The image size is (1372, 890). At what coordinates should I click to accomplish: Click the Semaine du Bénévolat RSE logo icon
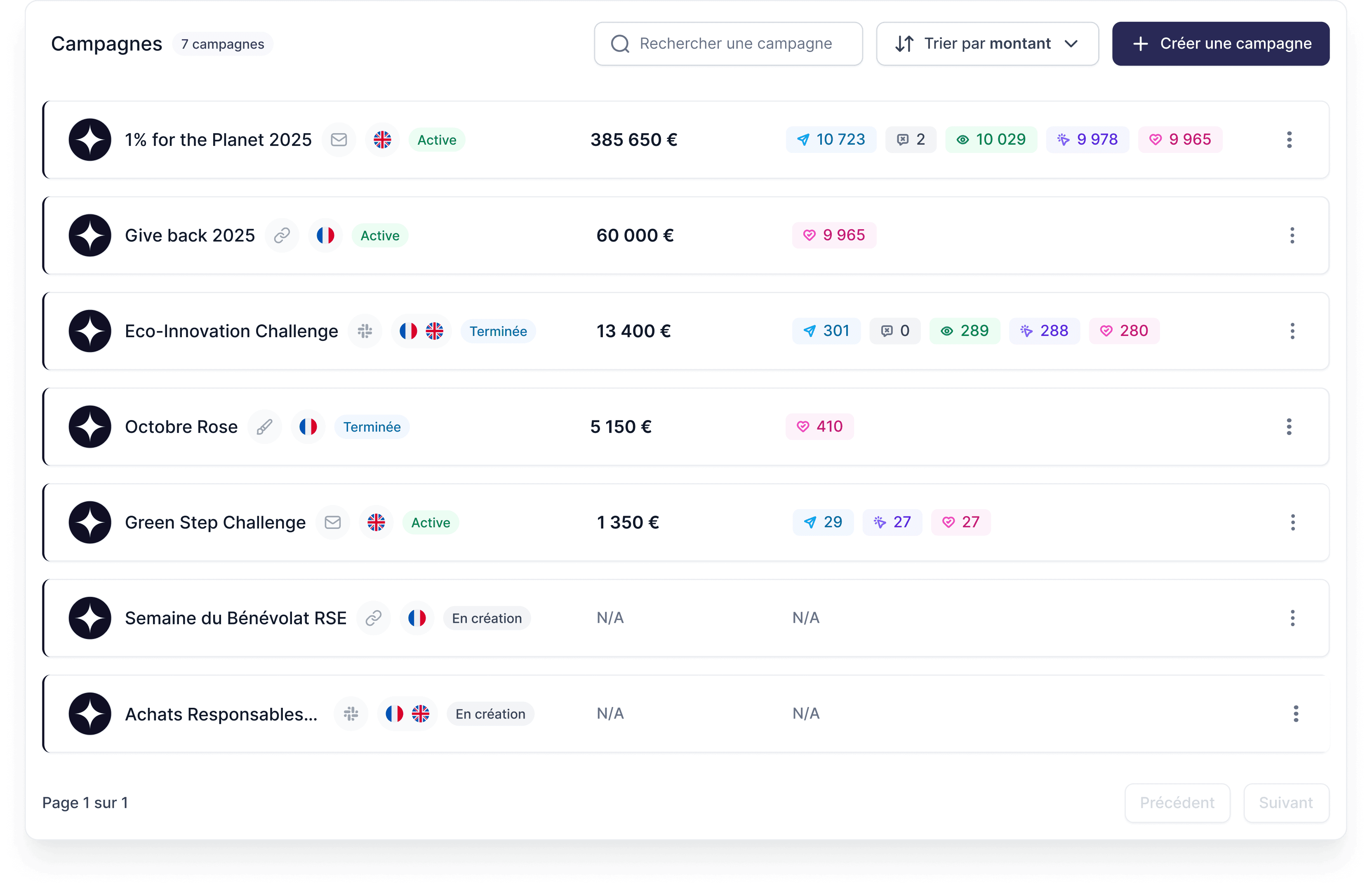pos(90,618)
